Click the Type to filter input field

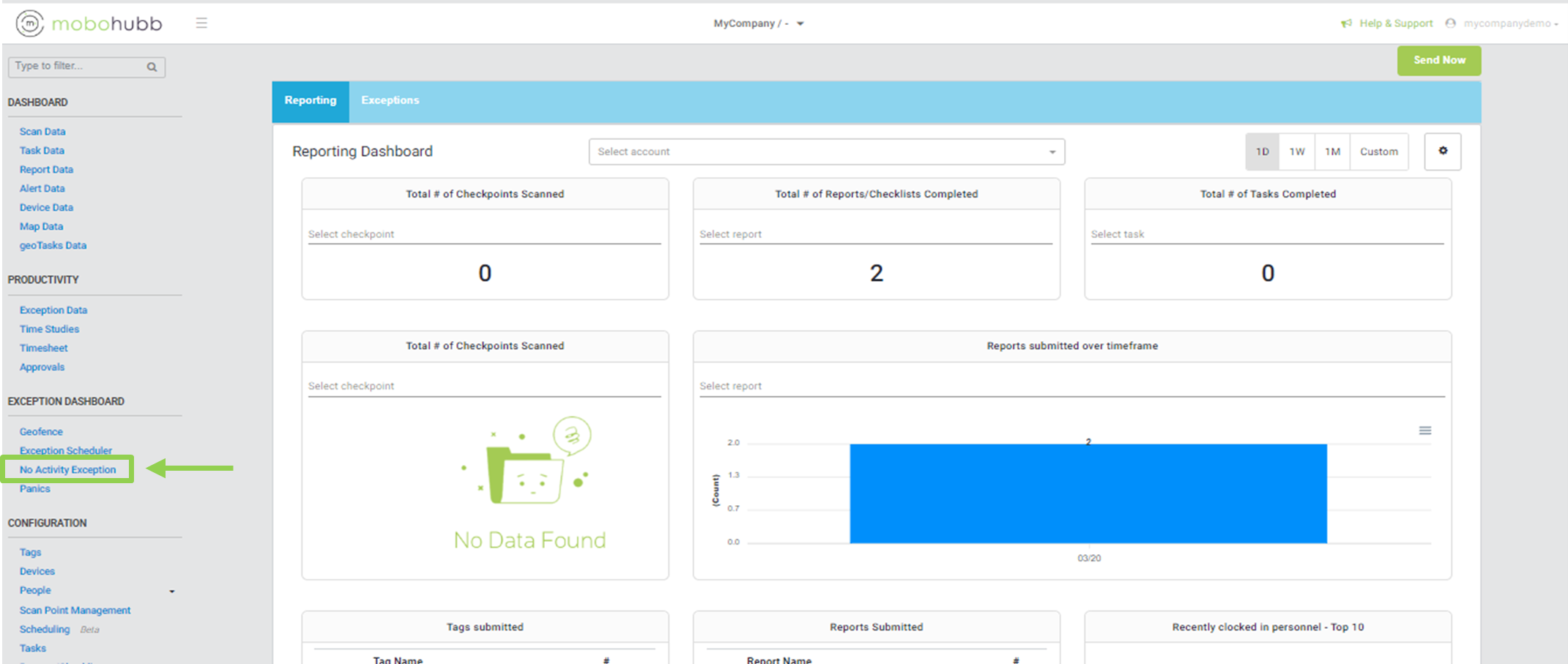[x=77, y=67]
